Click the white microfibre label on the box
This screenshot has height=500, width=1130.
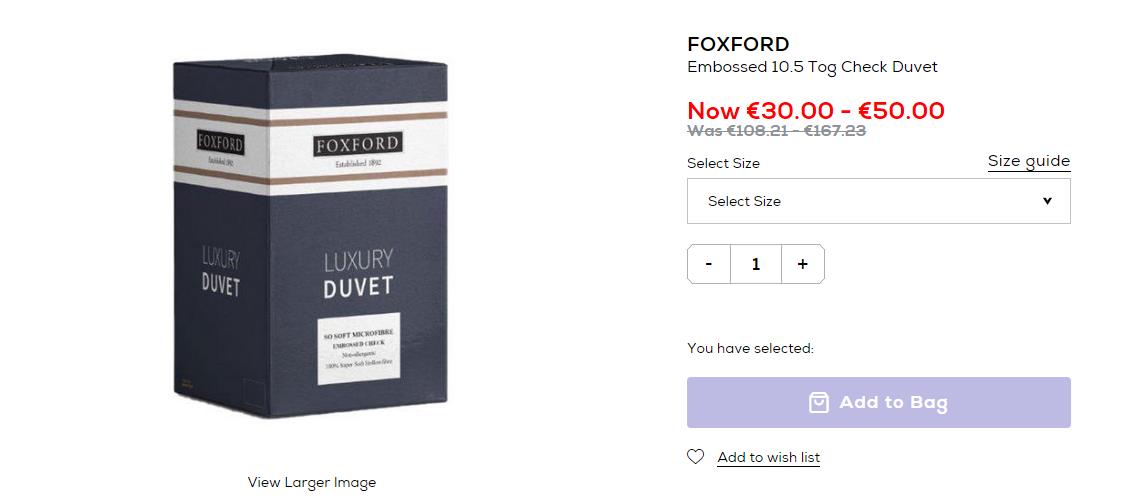click(359, 349)
